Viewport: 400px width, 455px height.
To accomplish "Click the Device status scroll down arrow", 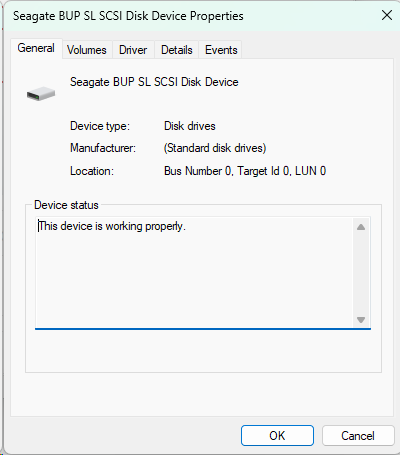I will [361, 320].
